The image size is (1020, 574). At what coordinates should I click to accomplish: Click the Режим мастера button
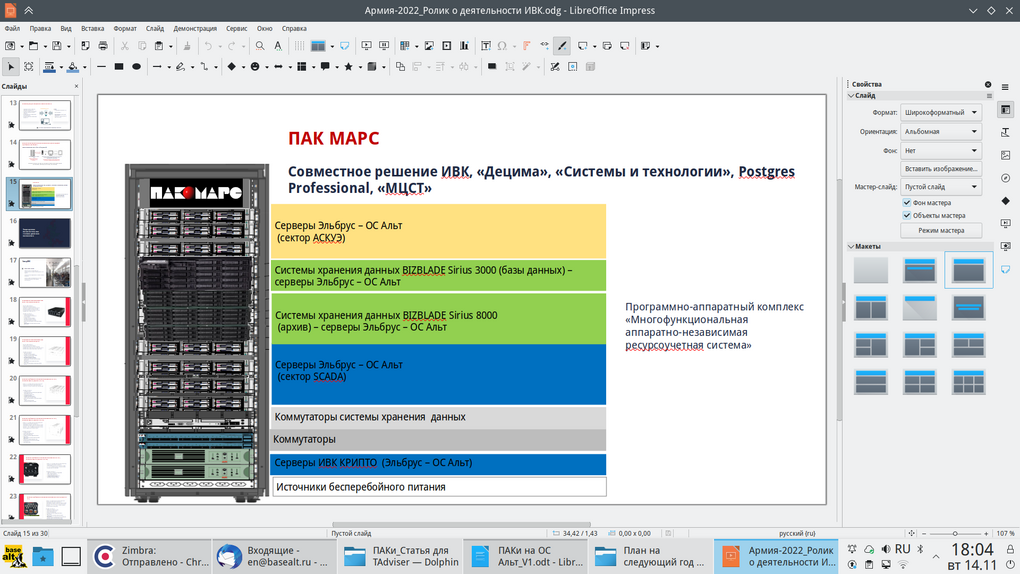pyautogui.click(x=941, y=230)
